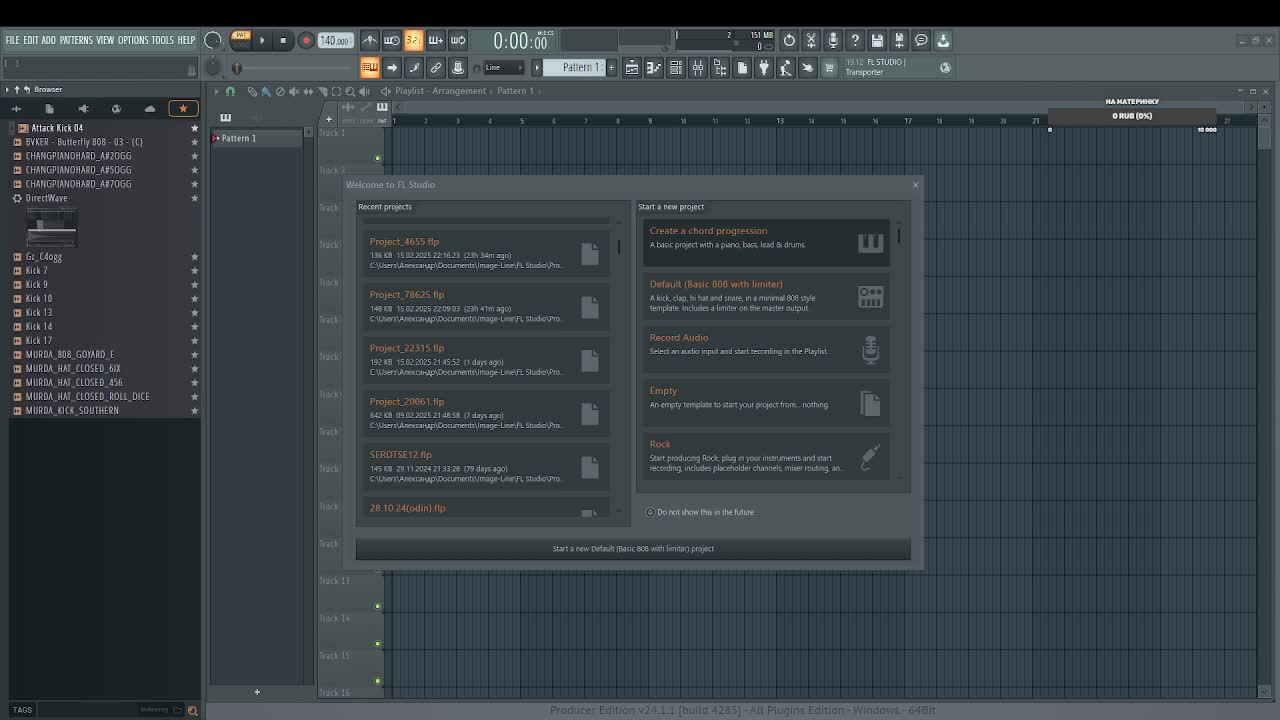Image resolution: width=1280 pixels, height=720 pixels.
Task: Toggle typing keyboard to piano button
Action: (370, 67)
